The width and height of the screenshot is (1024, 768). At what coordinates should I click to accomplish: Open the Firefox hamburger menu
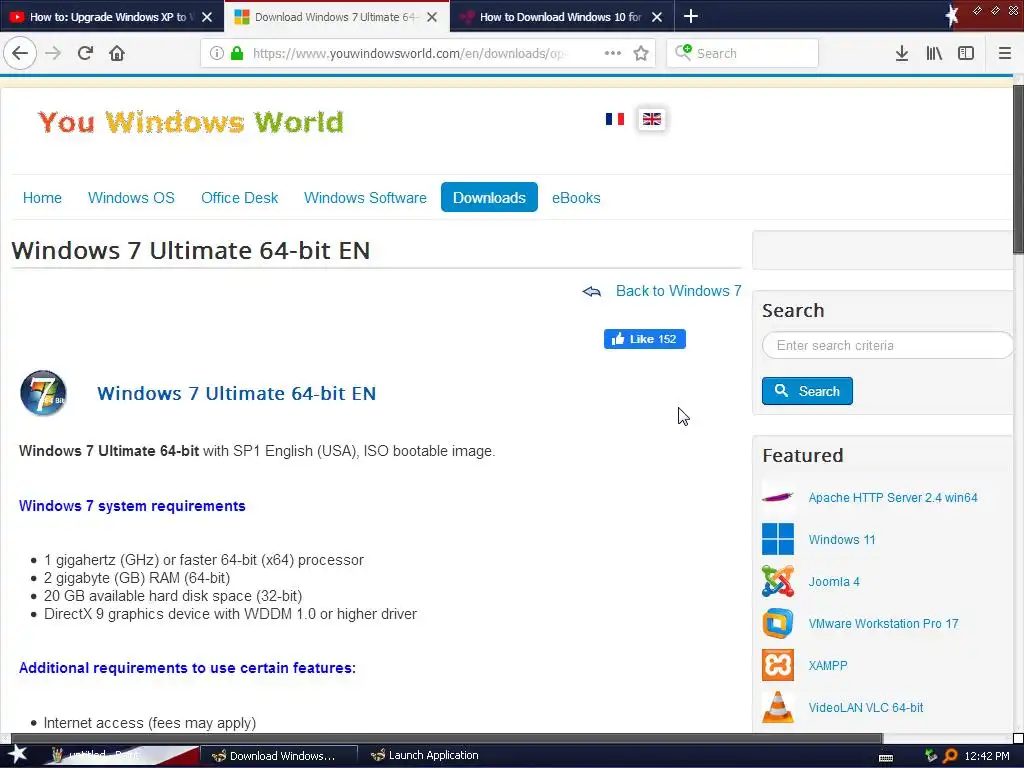1005,53
